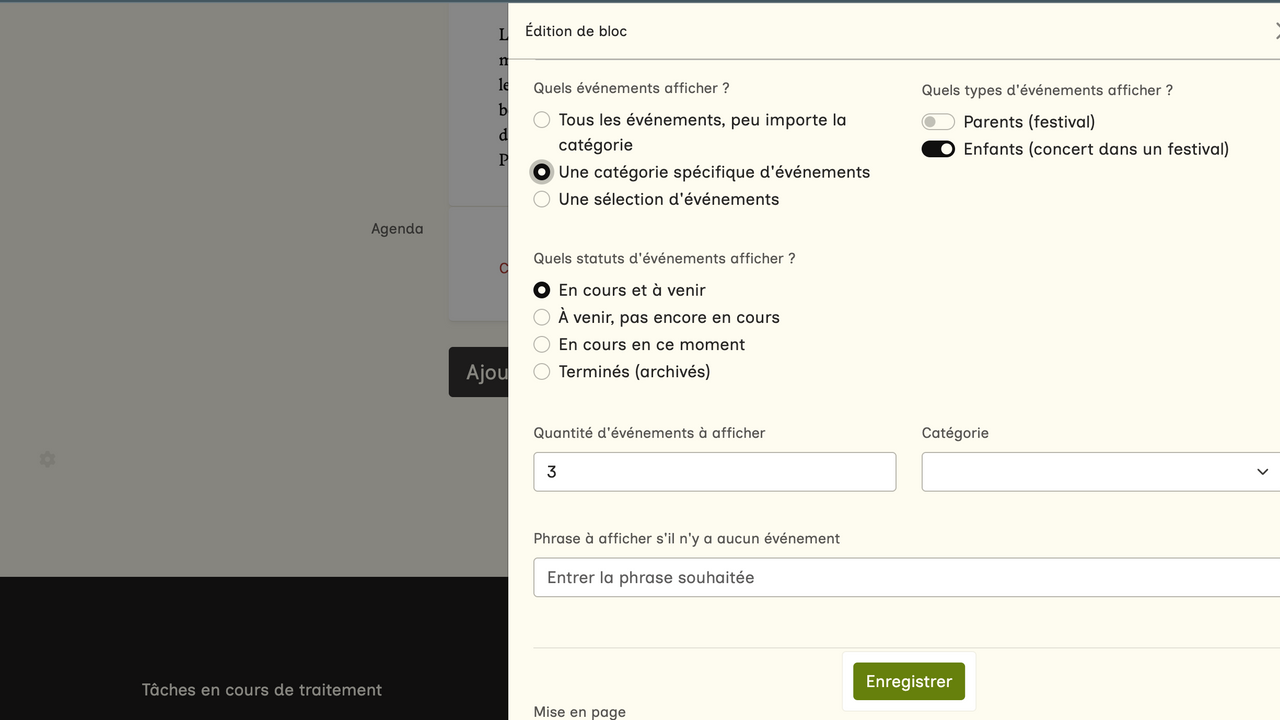Click the Agenda block label
This screenshot has width=1280, height=720.
coord(397,229)
